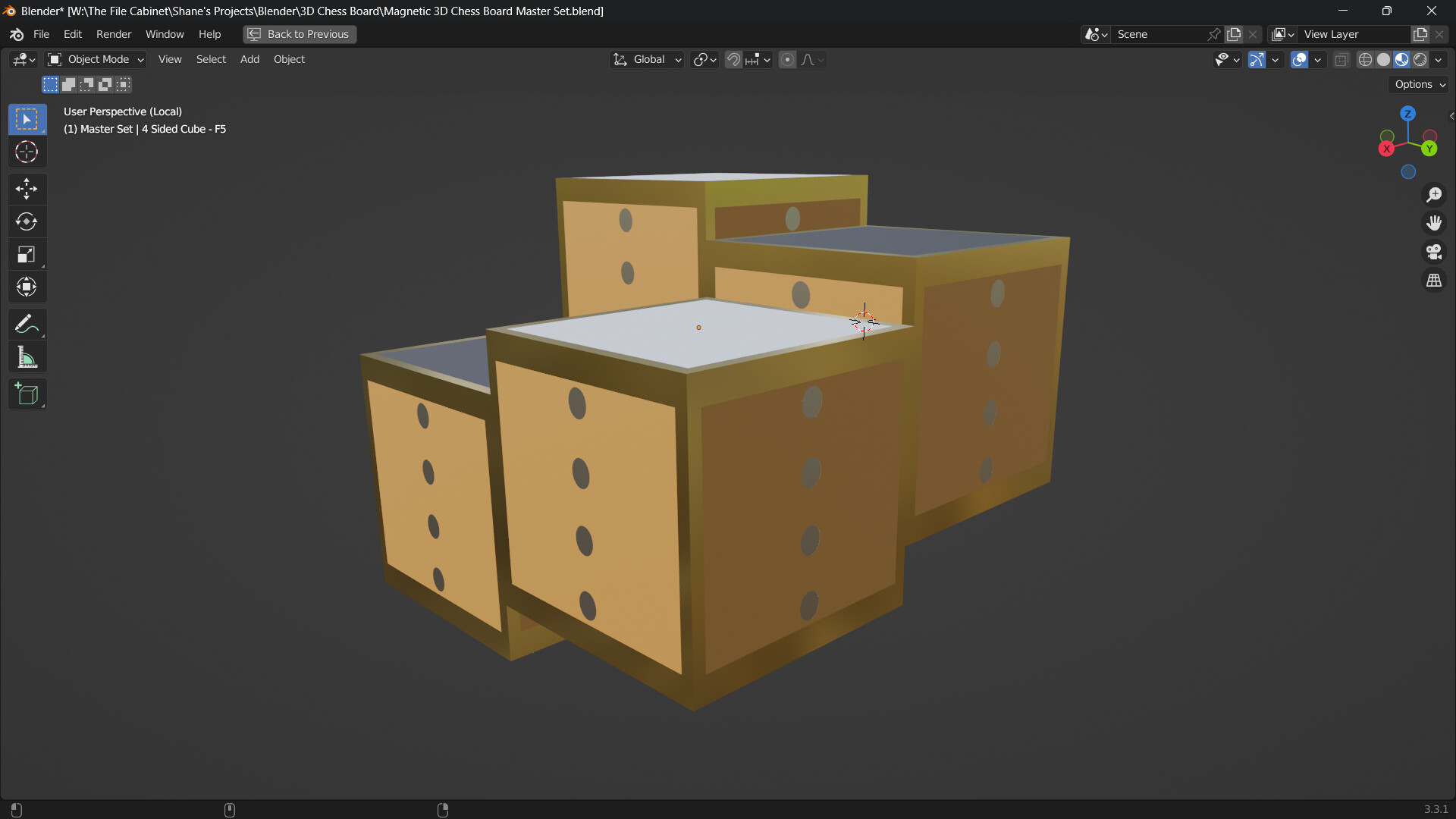Click the red X axis gizmo ball
The height and width of the screenshot is (819, 1456).
1387,149
